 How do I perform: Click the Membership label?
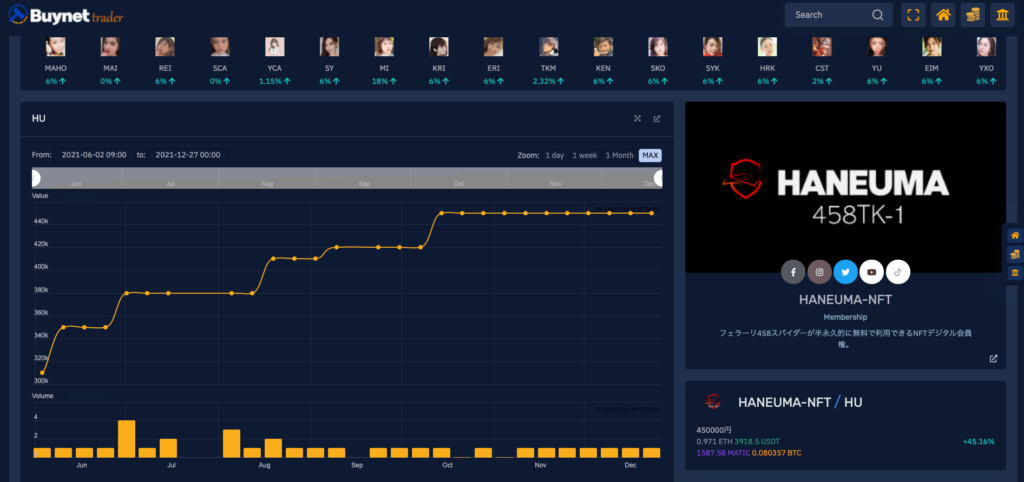[x=845, y=317]
